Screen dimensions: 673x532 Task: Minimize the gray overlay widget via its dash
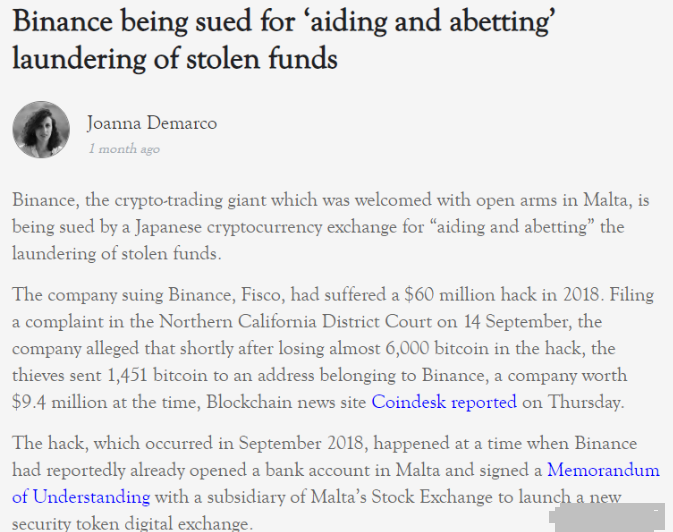pyautogui.click(x=656, y=511)
